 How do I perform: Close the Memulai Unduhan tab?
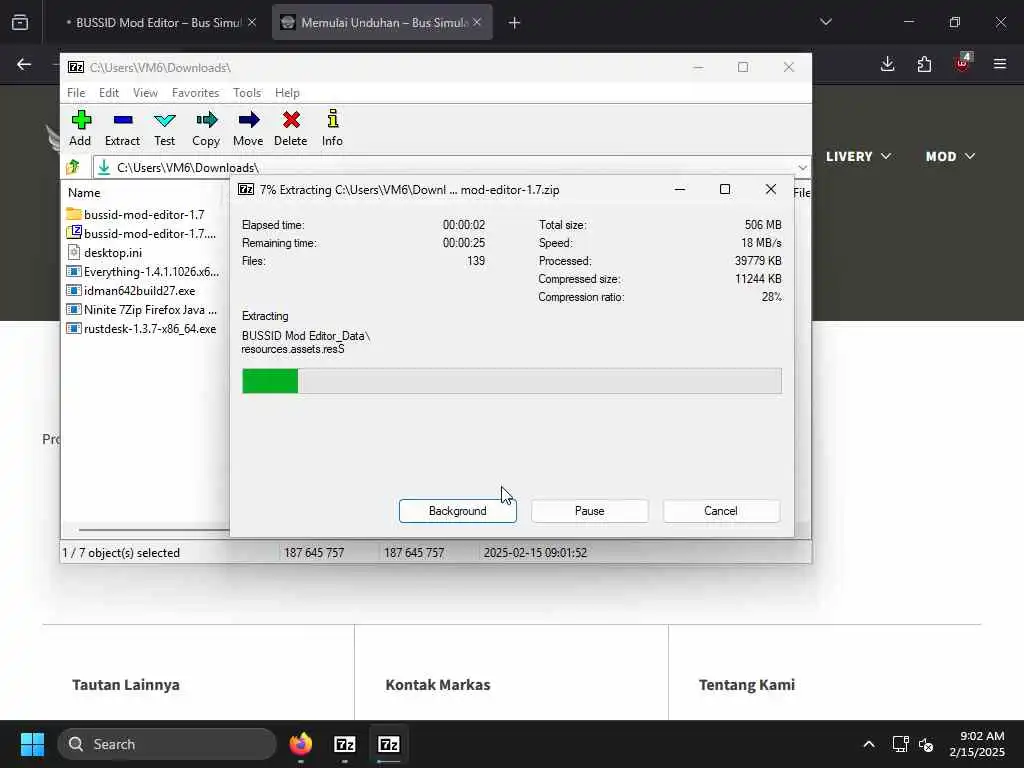click(477, 22)
